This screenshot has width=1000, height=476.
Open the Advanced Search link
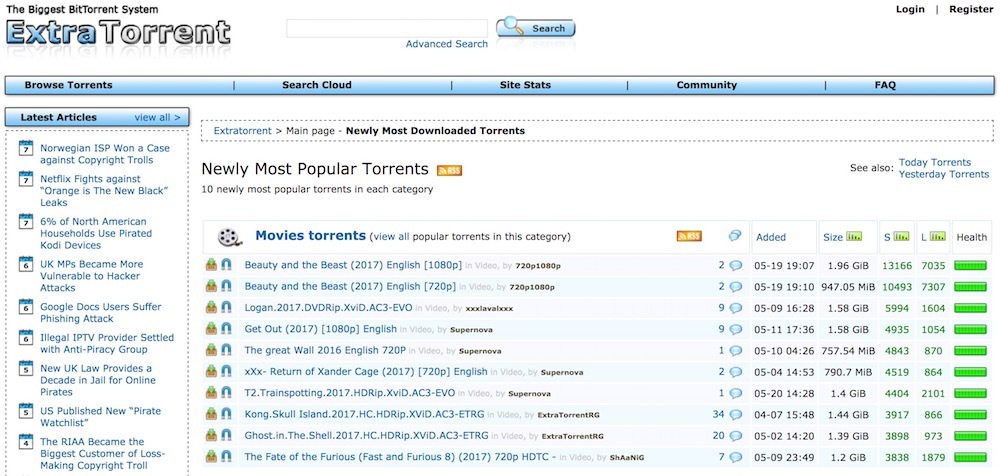click(x=446, y=44)
